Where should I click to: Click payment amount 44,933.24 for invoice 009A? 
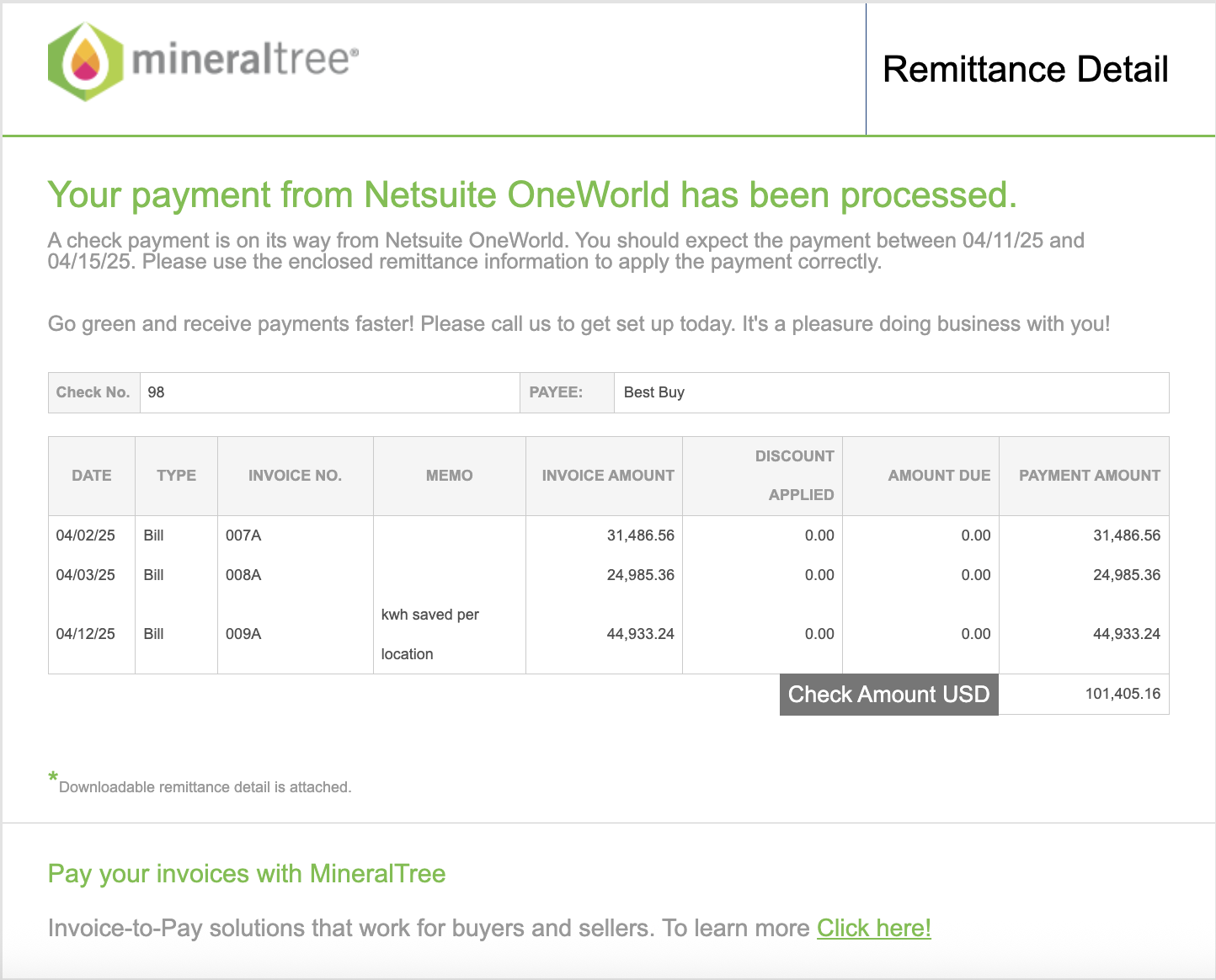[1127, 634]
